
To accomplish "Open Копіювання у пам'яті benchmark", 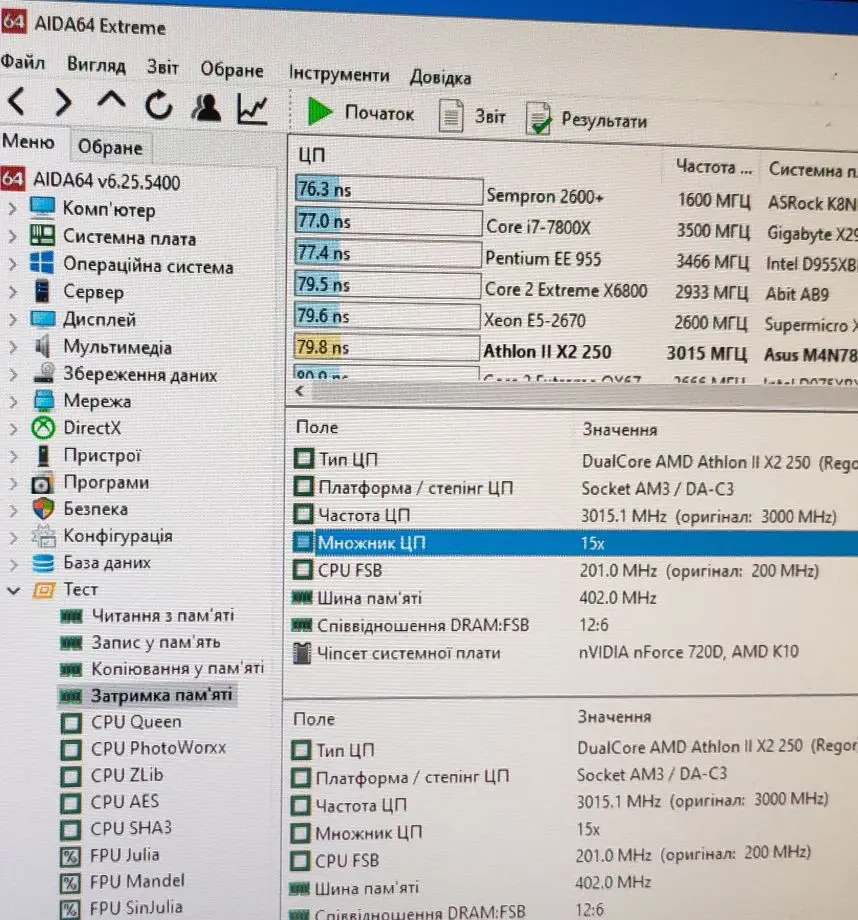I will [162, 668].
